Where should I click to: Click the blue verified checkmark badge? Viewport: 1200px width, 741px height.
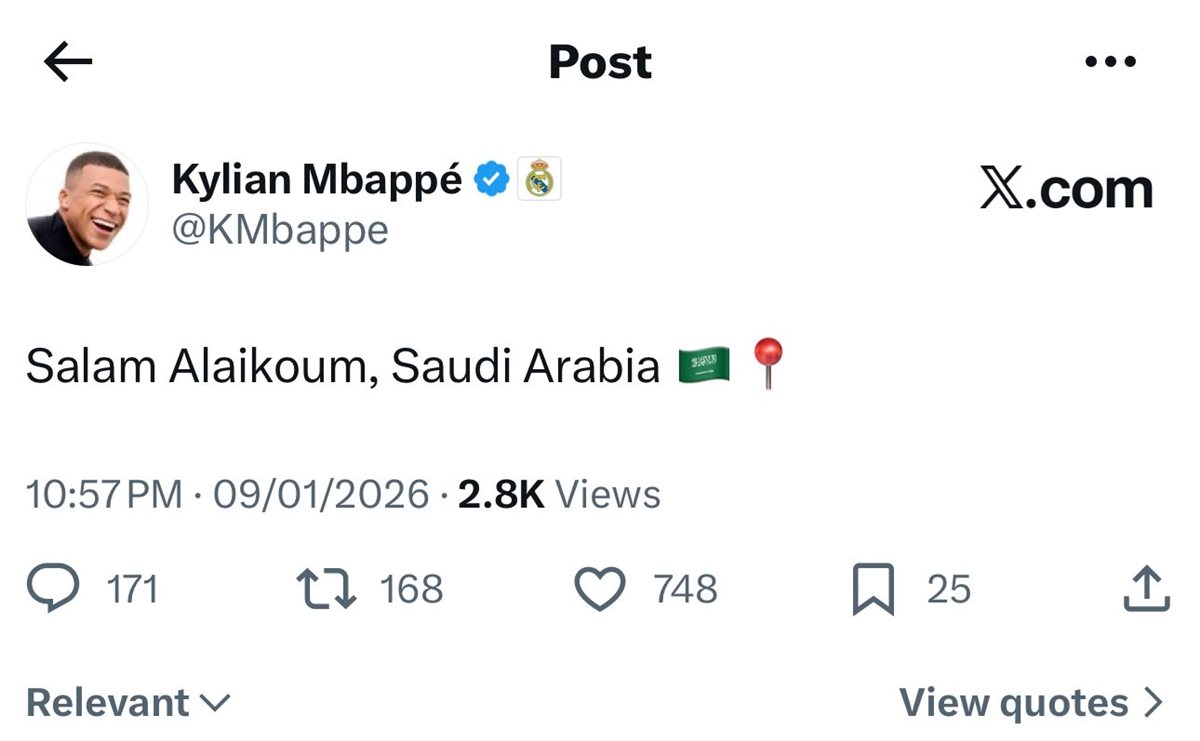tap(491, 180)
